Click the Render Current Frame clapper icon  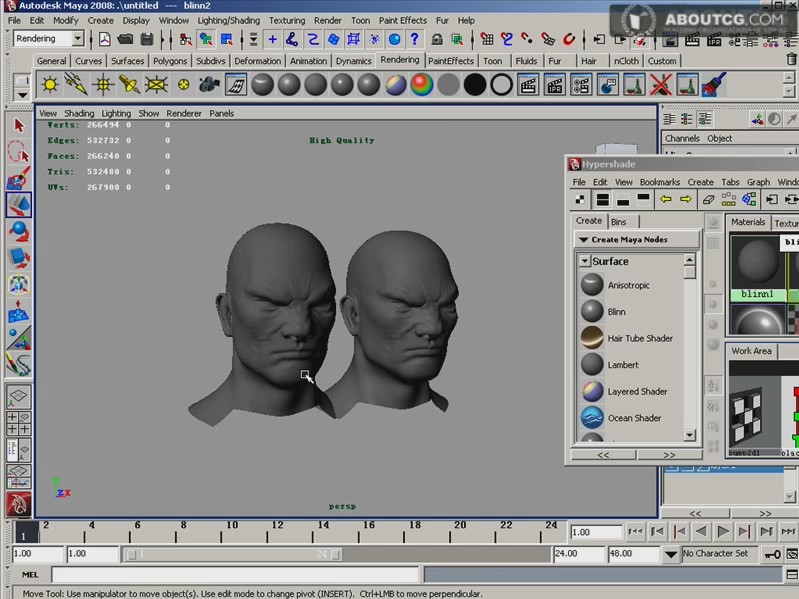coord(528,85)
